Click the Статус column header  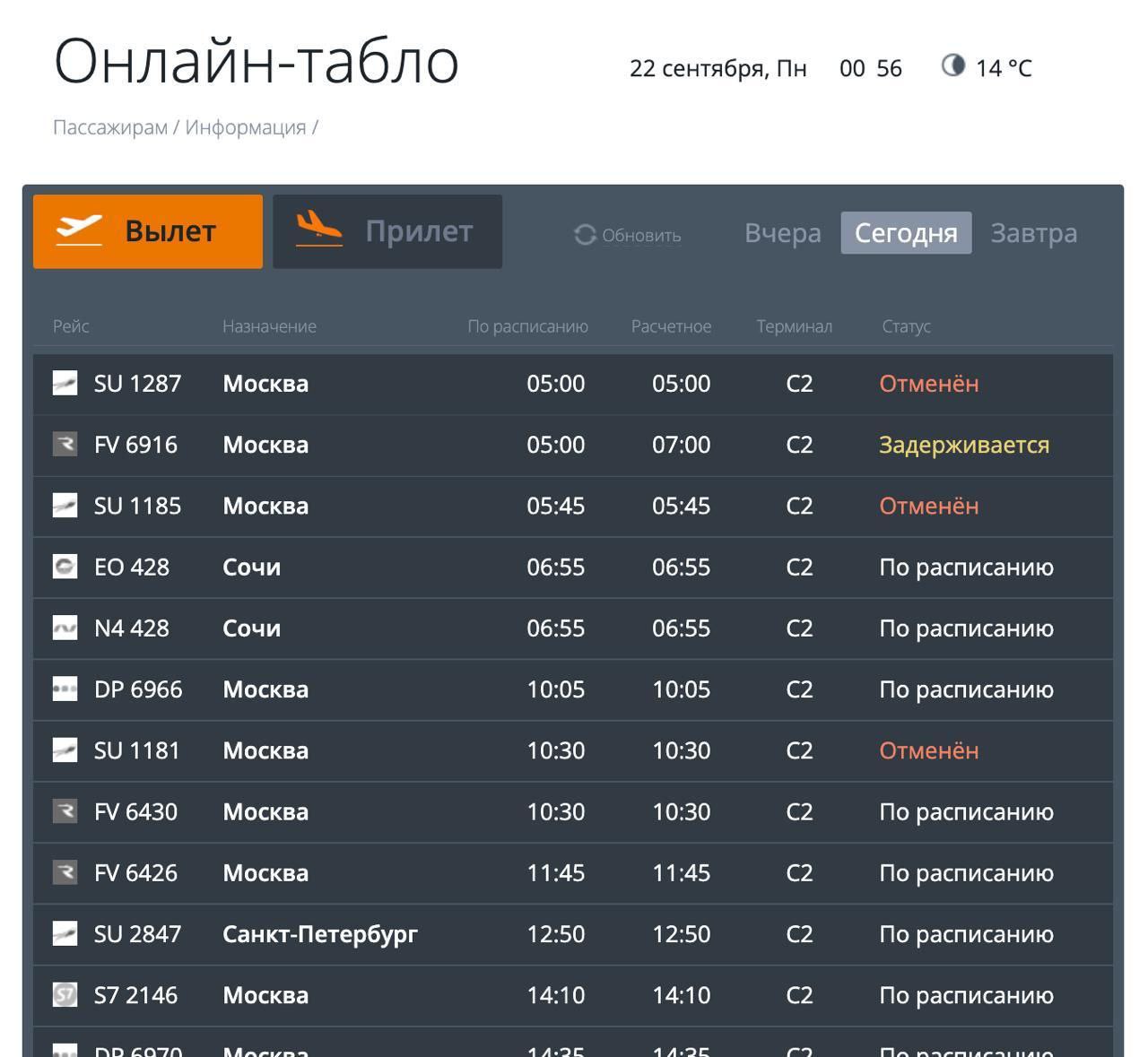tap(906, 326)
